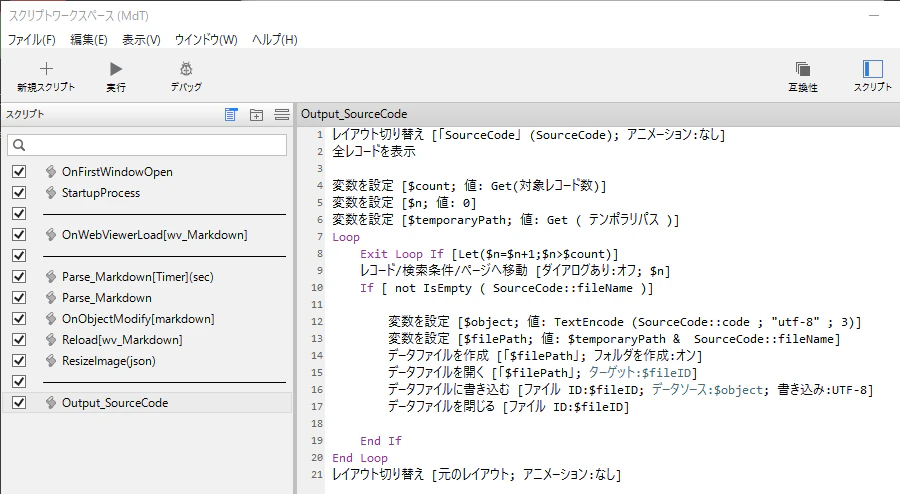
Task: Uncheck the OnFirstWindowOpen checkbox
Action: pos(19,172)
